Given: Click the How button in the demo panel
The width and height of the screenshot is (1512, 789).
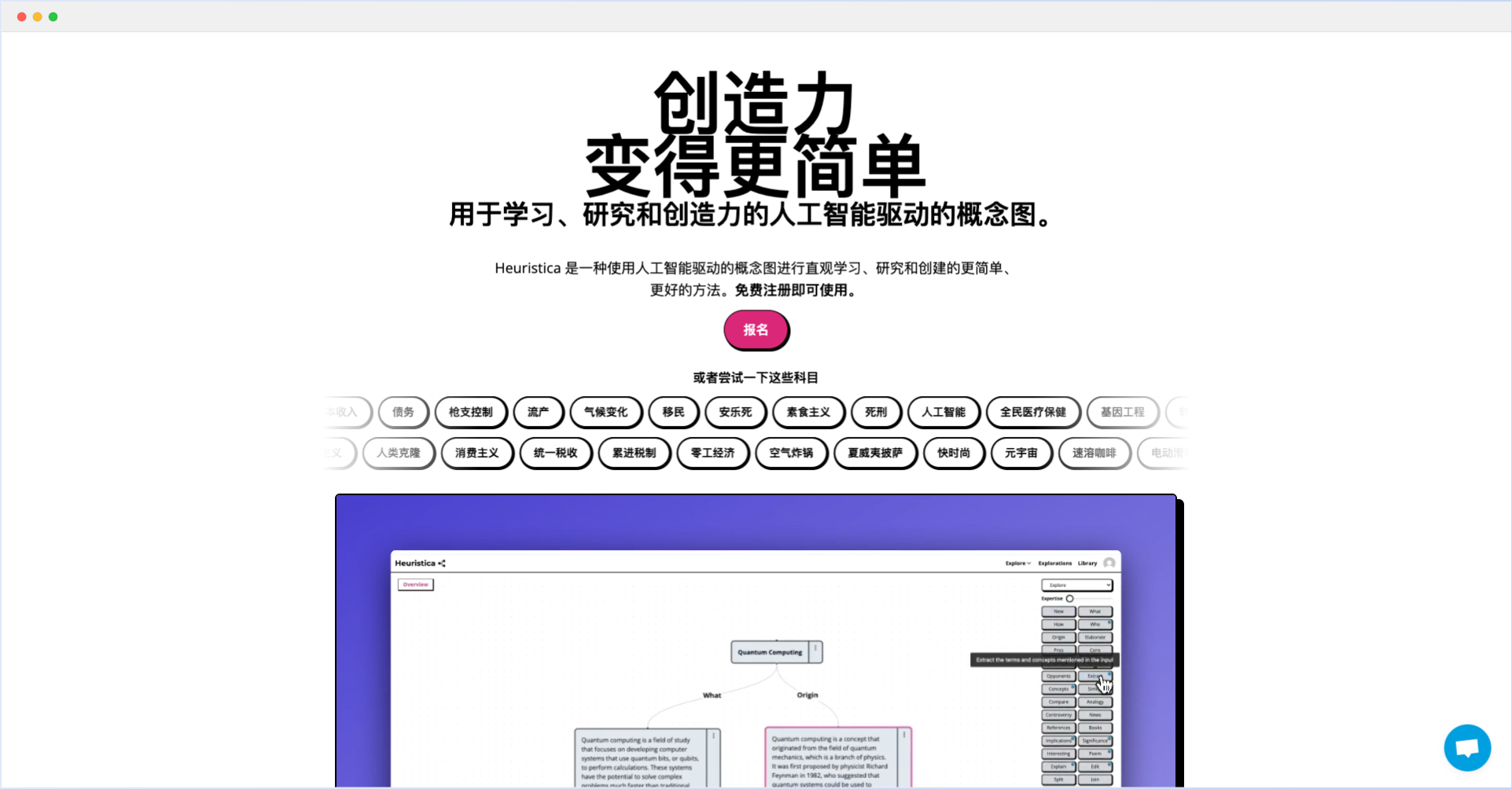Looking at the screenshot, I should tap(1058, 625).
